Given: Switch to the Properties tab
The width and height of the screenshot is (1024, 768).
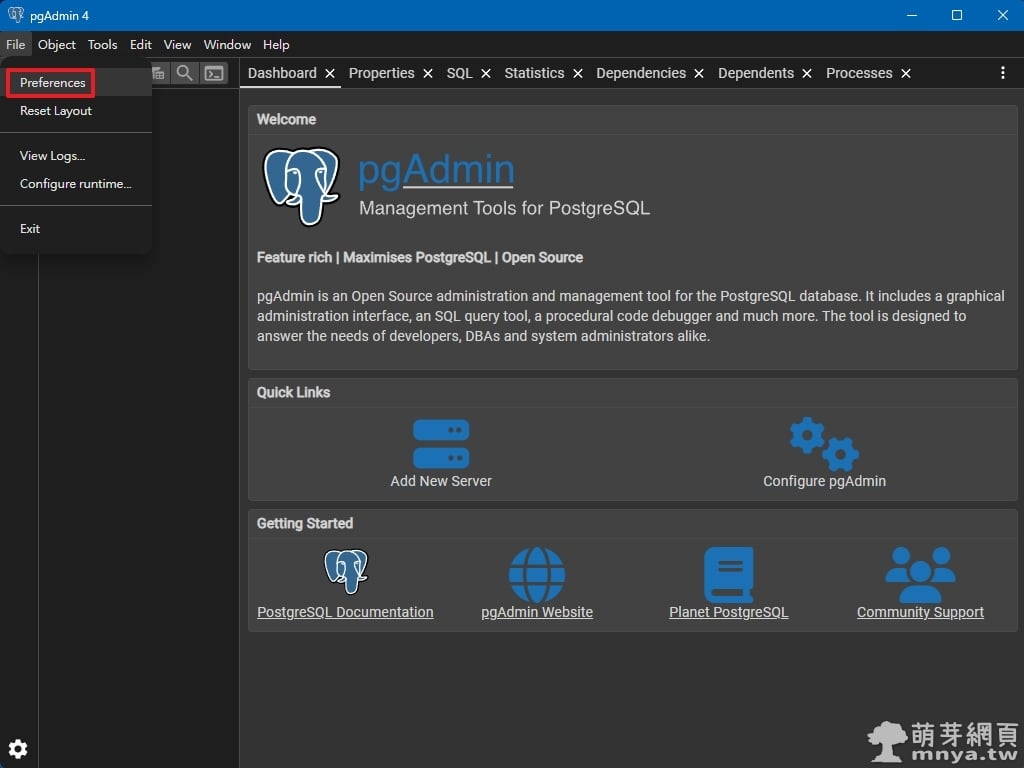Looking at the screenshot, I should [x=381, y=73].
